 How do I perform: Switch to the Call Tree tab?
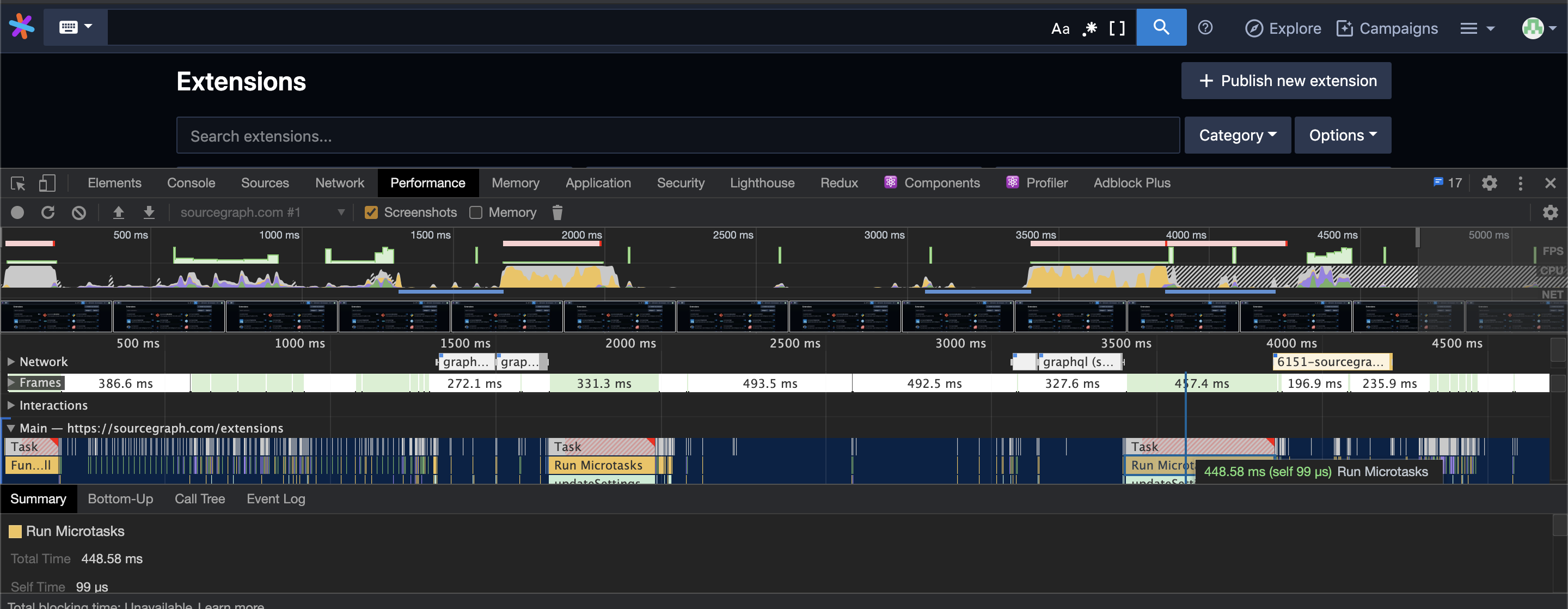(200, 499)
